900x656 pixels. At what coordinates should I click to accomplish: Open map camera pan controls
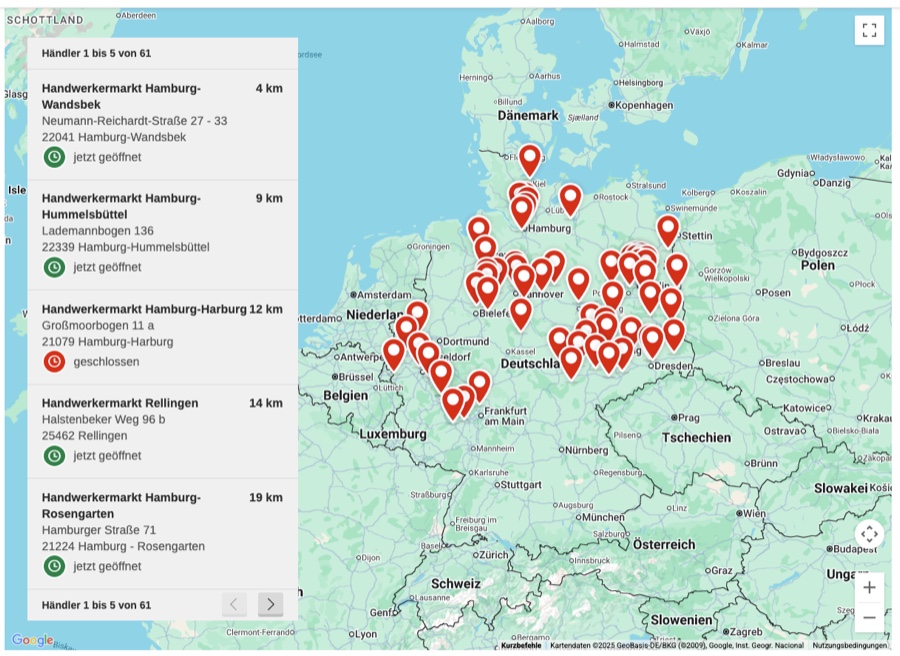coord(869,534)
